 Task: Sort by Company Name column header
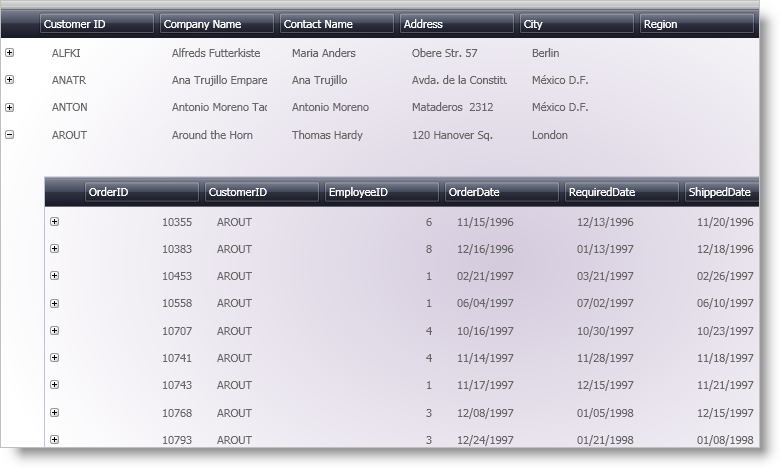tap(217, 24)
